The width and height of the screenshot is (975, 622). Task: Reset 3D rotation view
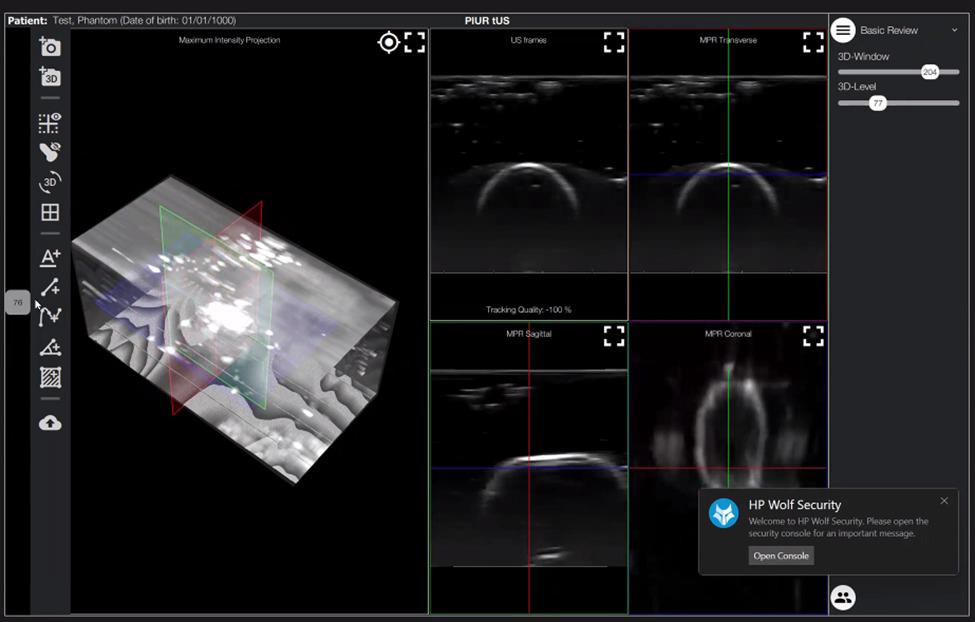click(50, 182)
